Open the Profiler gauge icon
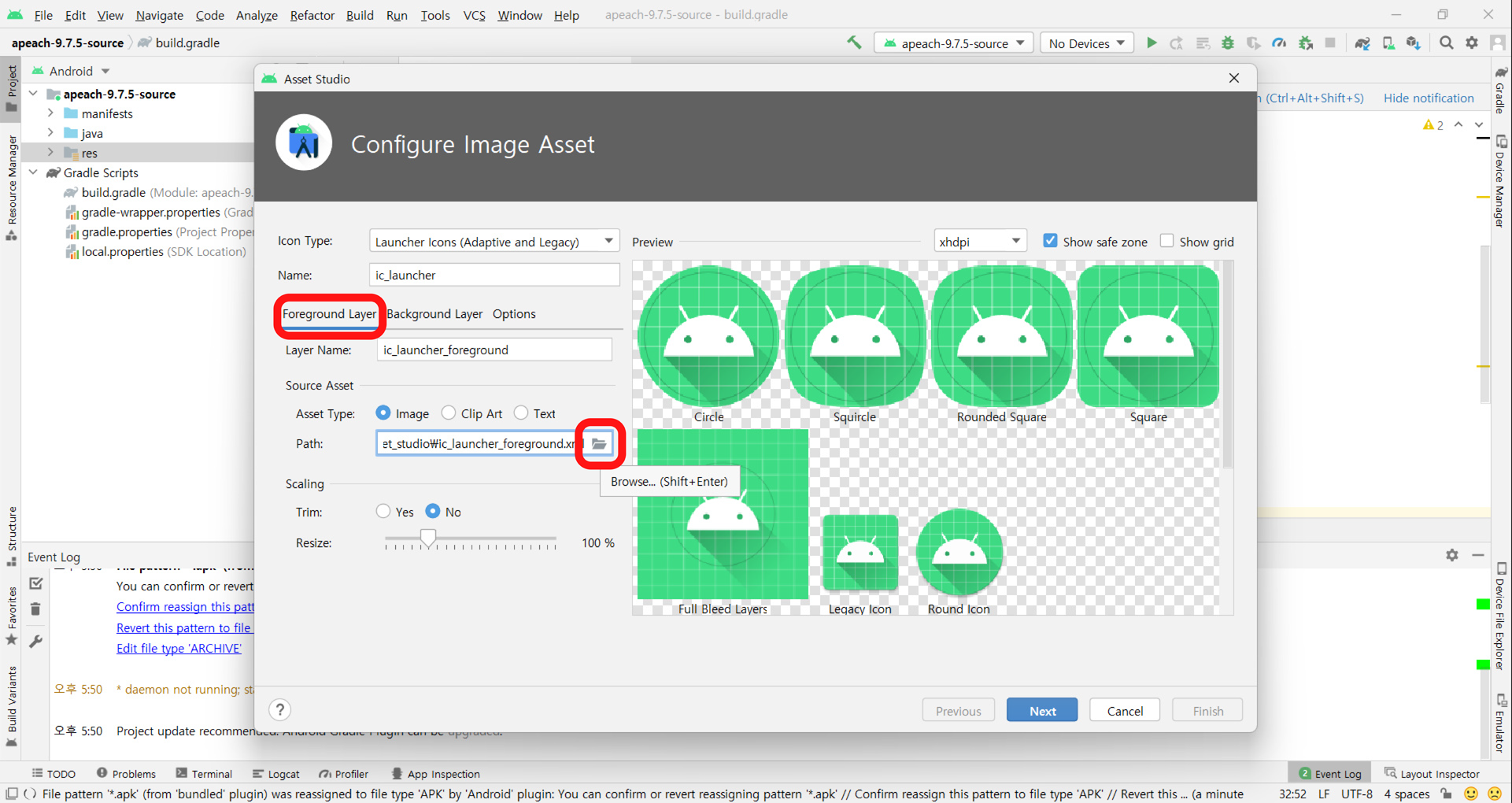The image size is (1512, 803). (x=1279, y=43)
